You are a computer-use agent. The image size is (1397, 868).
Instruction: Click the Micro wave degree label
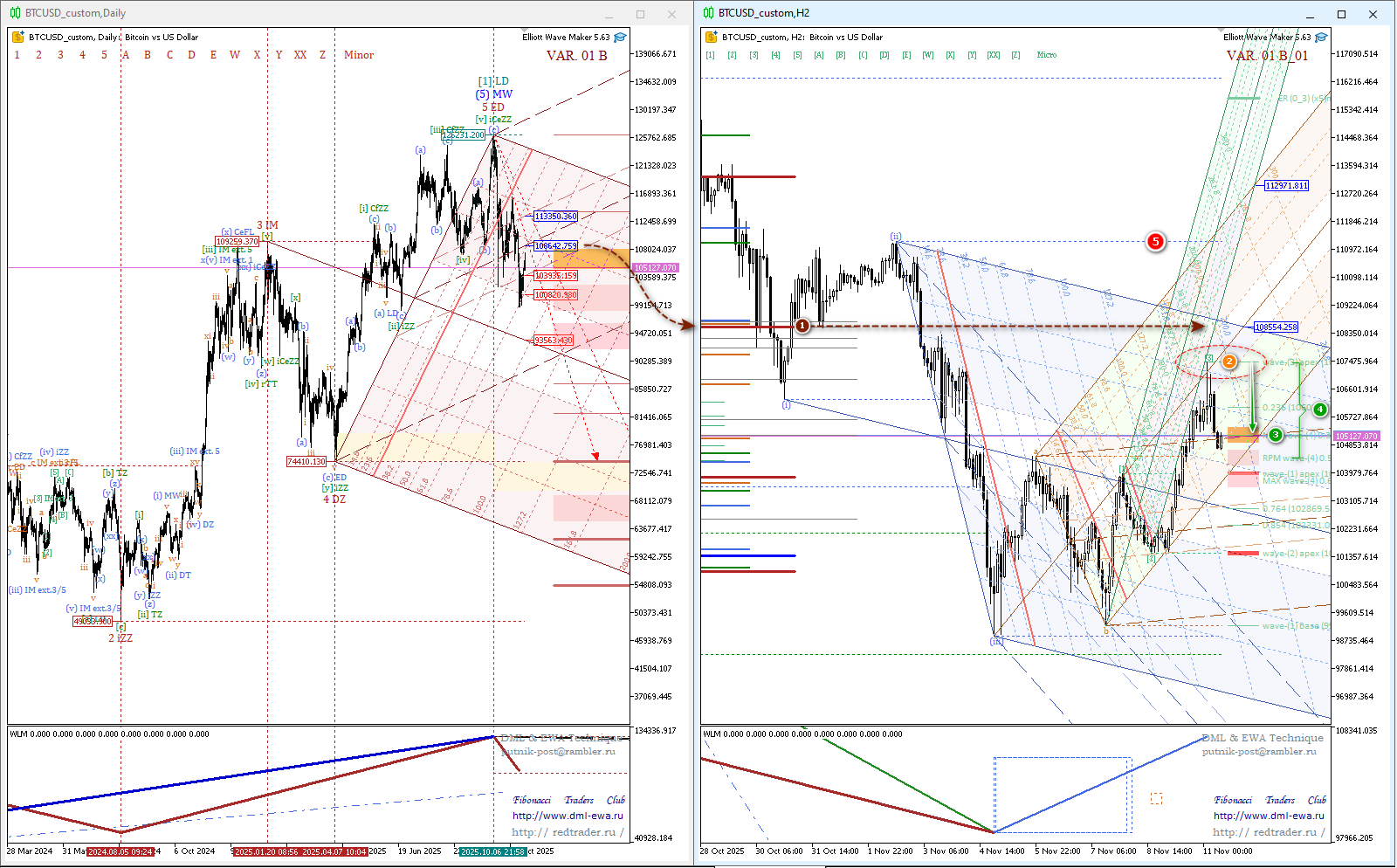coord(1046,55)
